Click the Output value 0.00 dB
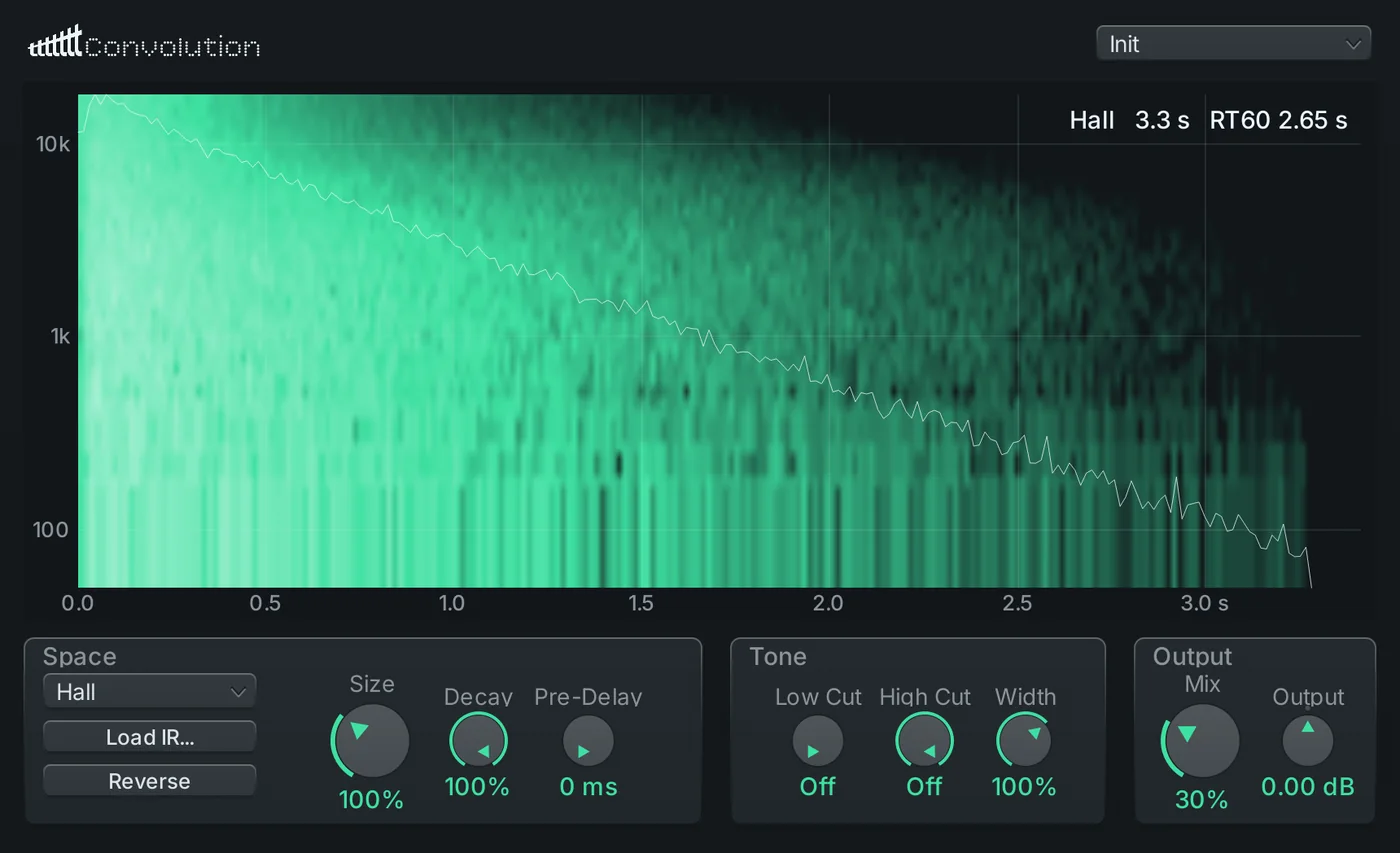This screenshot has width=1400, height=853. pyautogui.click(x=1308, y=787)
